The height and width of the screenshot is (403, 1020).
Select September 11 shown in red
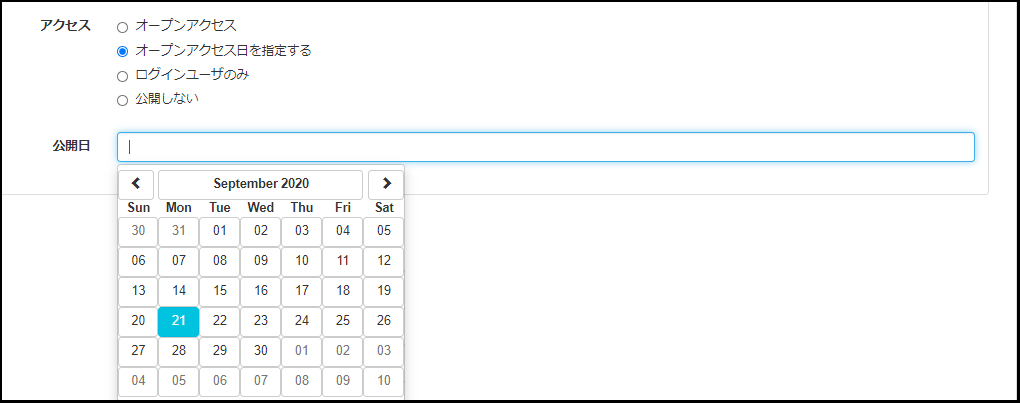coord(343,261)
